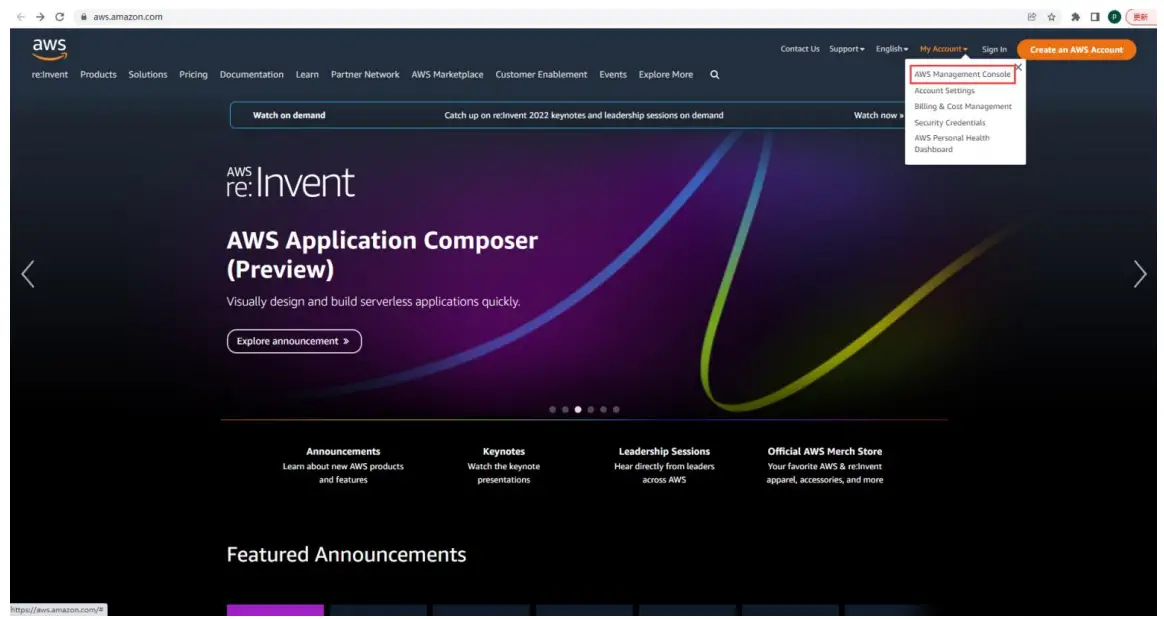Click the browser forward arrow

(x=40, y=16)
